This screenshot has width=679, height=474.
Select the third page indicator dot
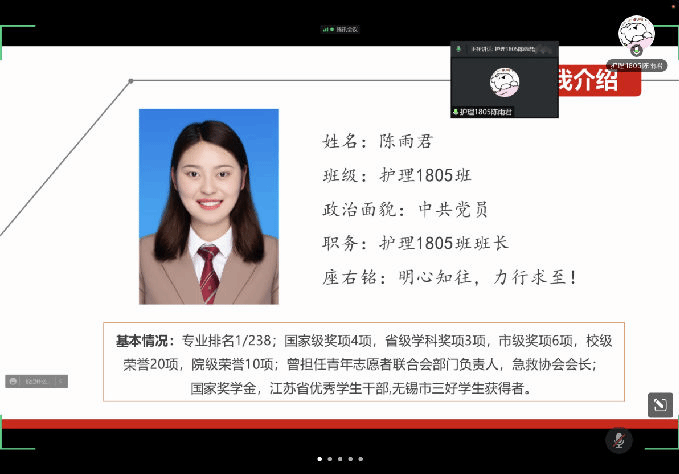341,459
